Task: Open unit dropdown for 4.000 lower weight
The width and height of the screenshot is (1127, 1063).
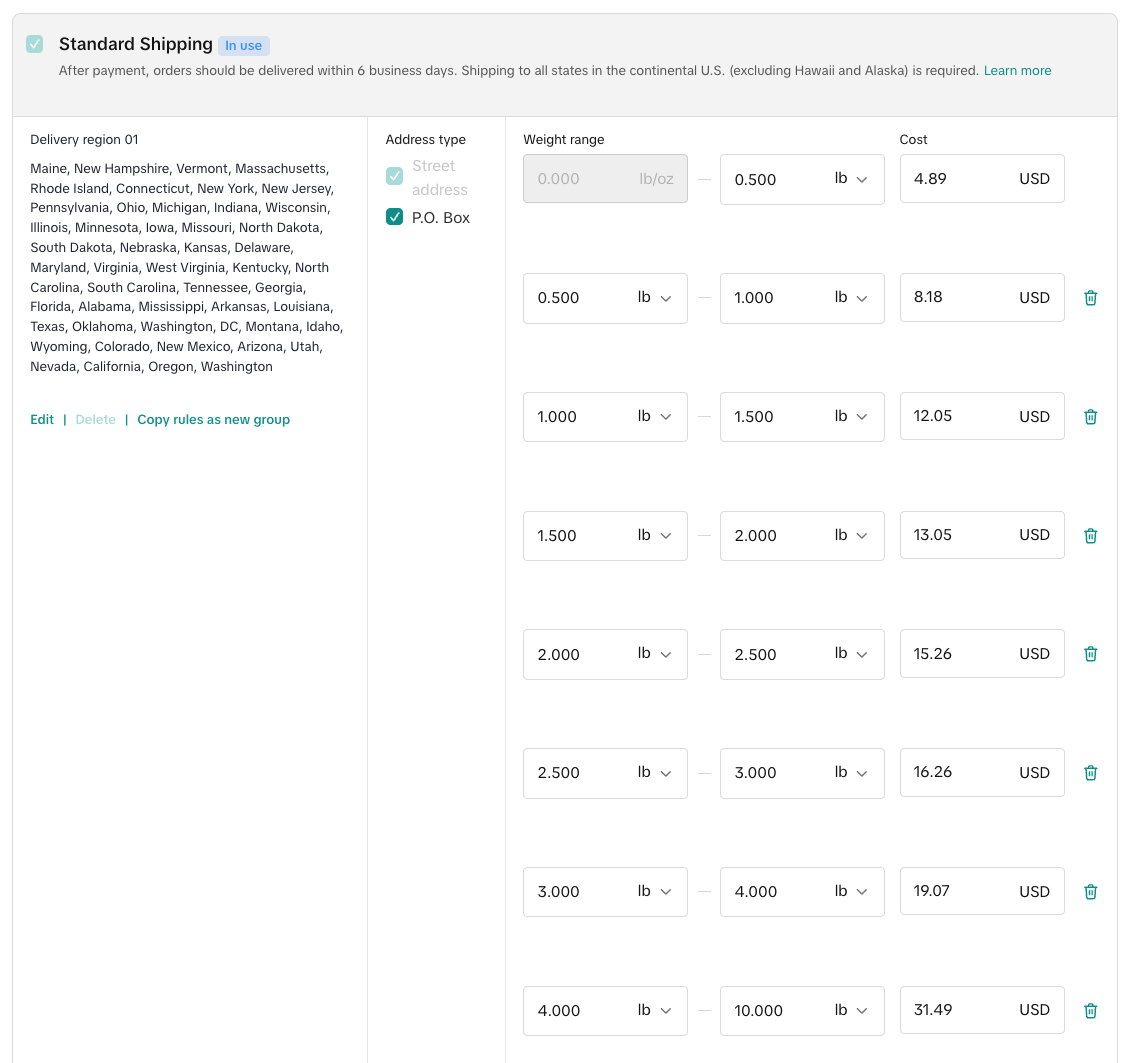Action: point(654,1011)
